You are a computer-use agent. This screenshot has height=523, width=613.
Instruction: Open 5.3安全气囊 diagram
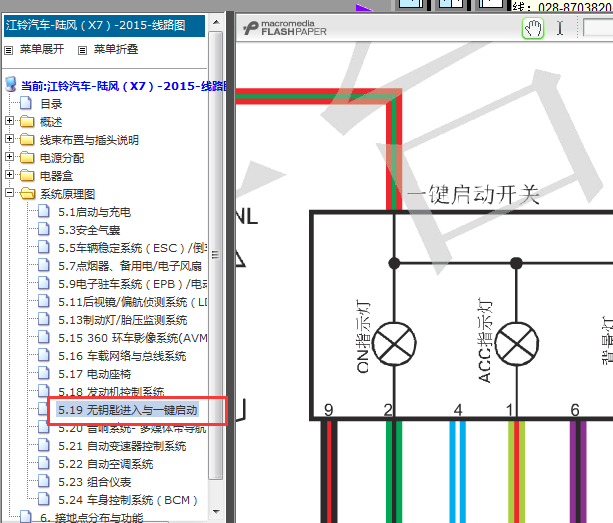[x=89, y=230]
